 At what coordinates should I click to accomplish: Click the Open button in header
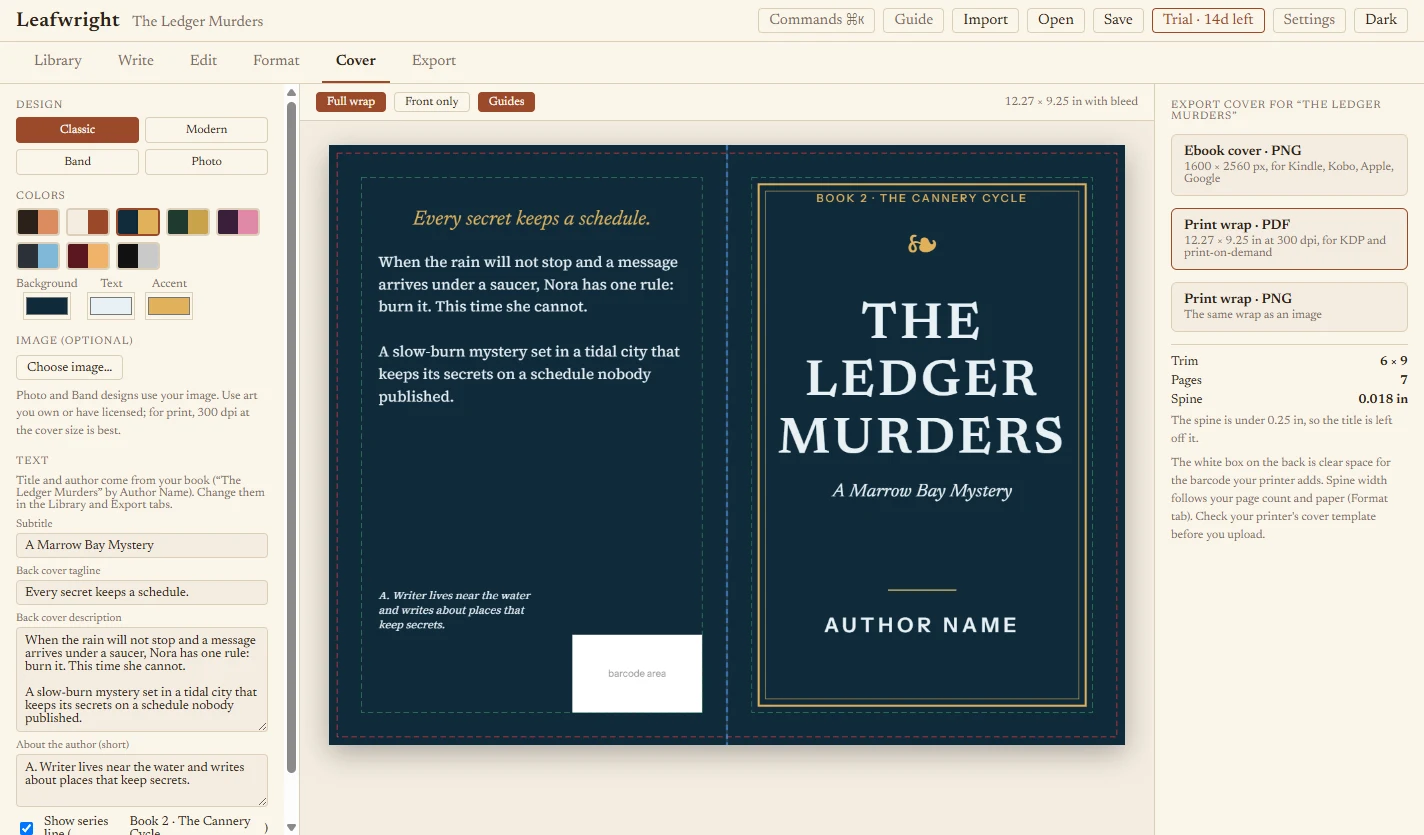[1056, 20]
